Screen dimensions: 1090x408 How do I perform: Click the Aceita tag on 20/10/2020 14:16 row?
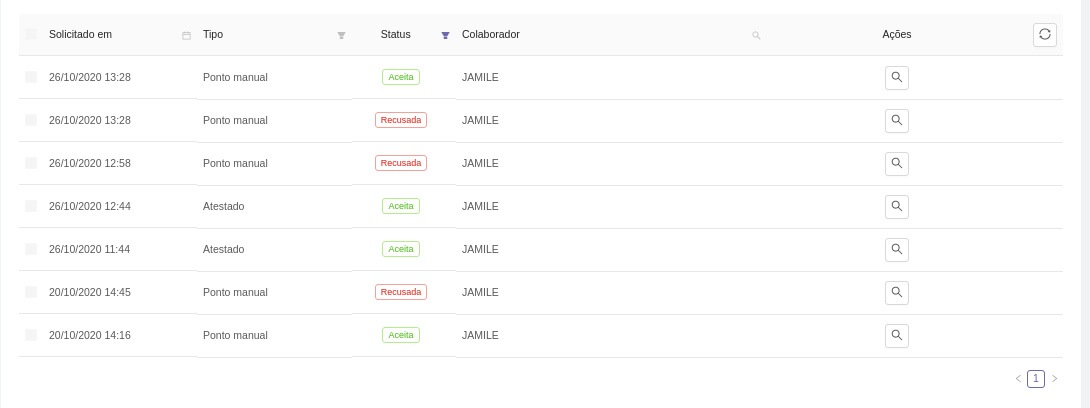pyautogui.click(x=401, y=335)
